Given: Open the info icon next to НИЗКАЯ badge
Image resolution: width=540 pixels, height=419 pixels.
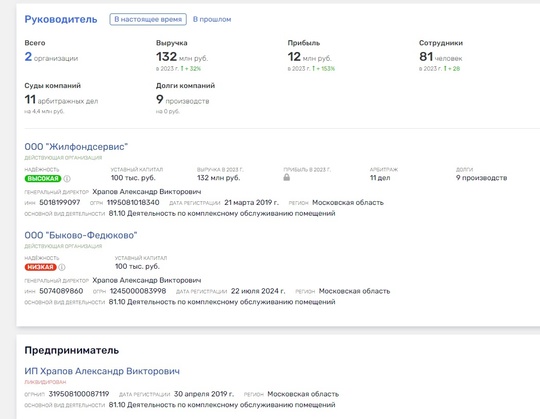Looking at the screenshot, I should [62, 267].
